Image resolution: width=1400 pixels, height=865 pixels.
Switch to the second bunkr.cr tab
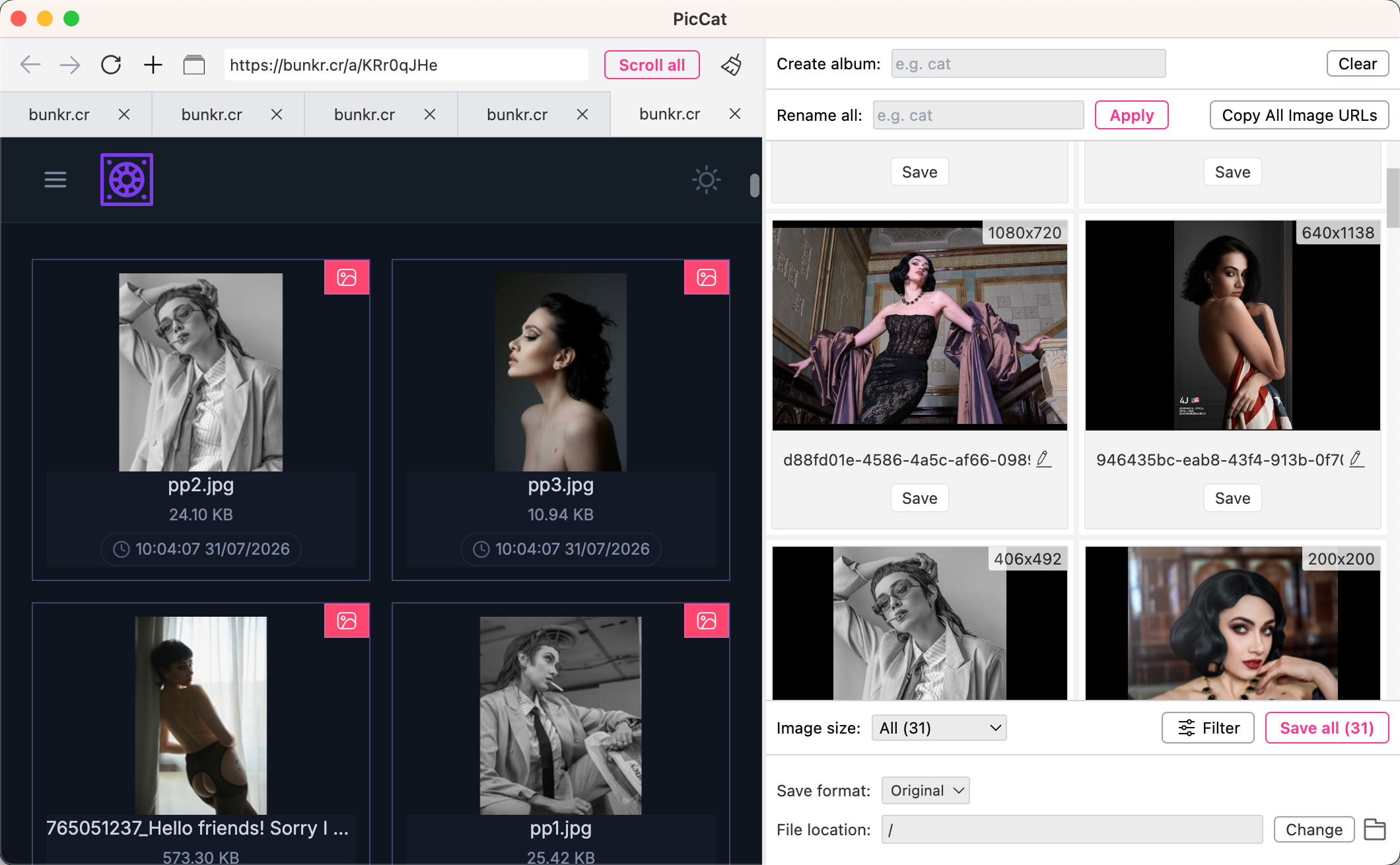click(x=212, y=114)
